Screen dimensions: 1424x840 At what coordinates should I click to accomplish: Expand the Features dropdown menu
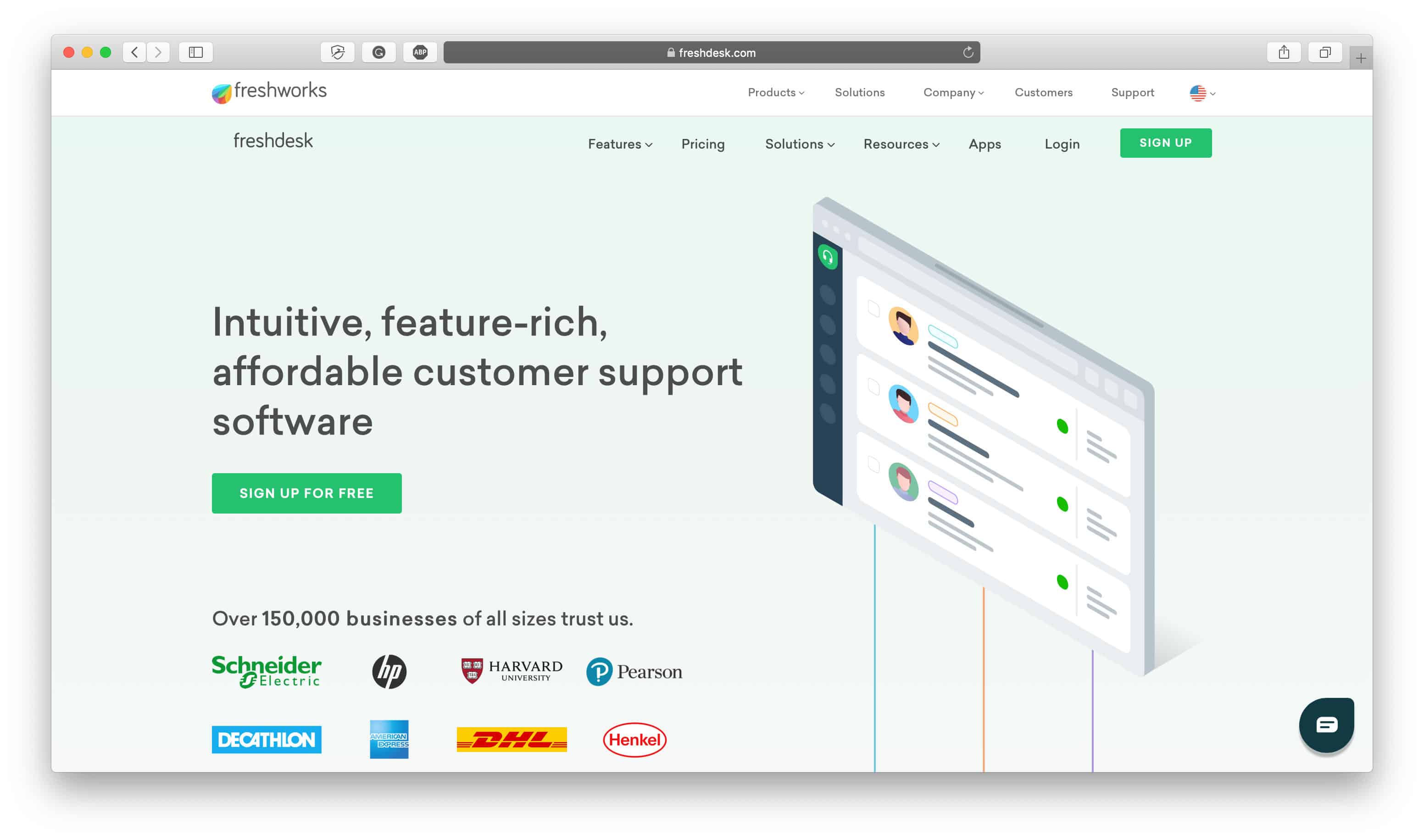pos(619,143)
